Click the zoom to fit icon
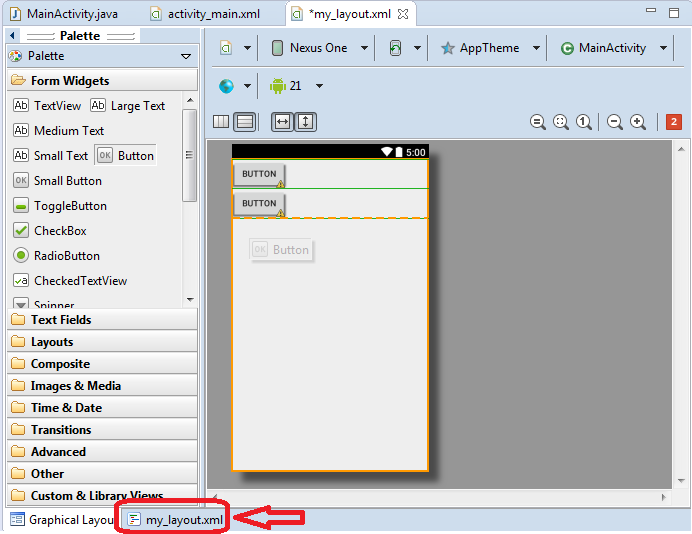The height and width of the screenshot is (534, 692). coord(561,122)
